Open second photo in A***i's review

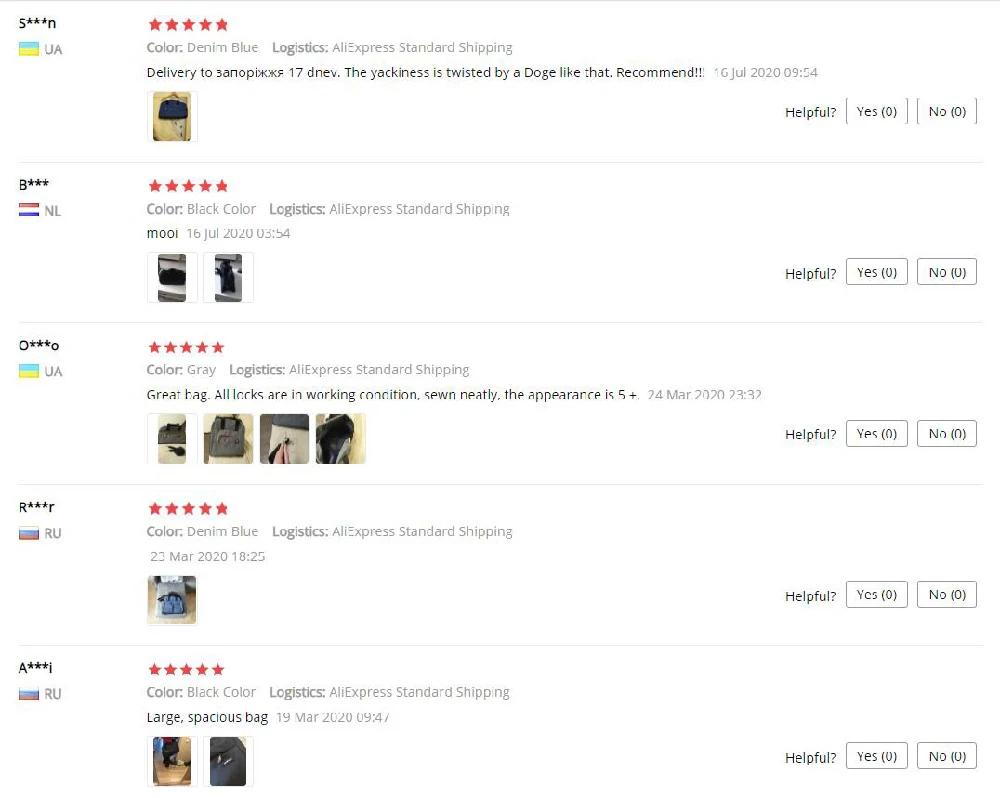pos(228,761)
